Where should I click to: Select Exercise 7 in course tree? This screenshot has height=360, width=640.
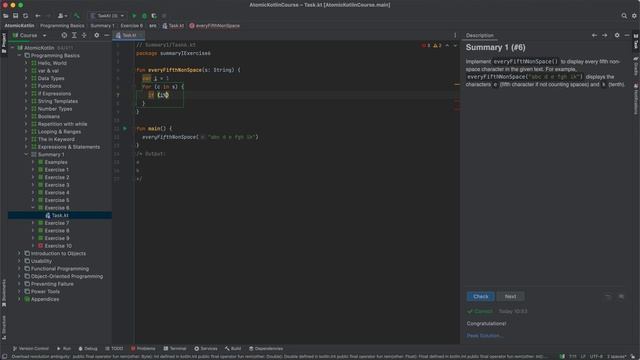pos(57,223)
